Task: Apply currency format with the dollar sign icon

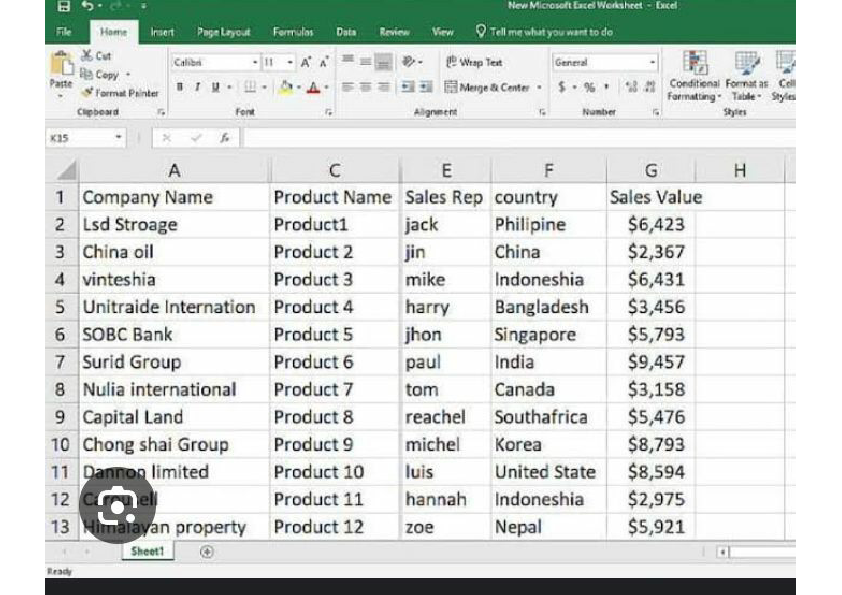Action: tap(561, 86)
